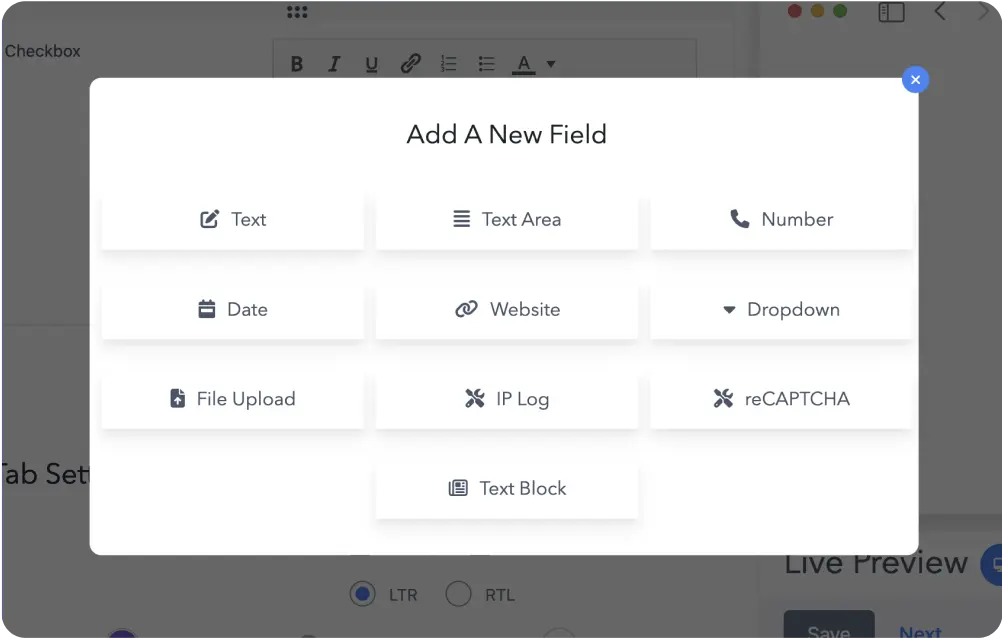
Task: Insert a hyperlink in the editor
Action: point(410,63)
